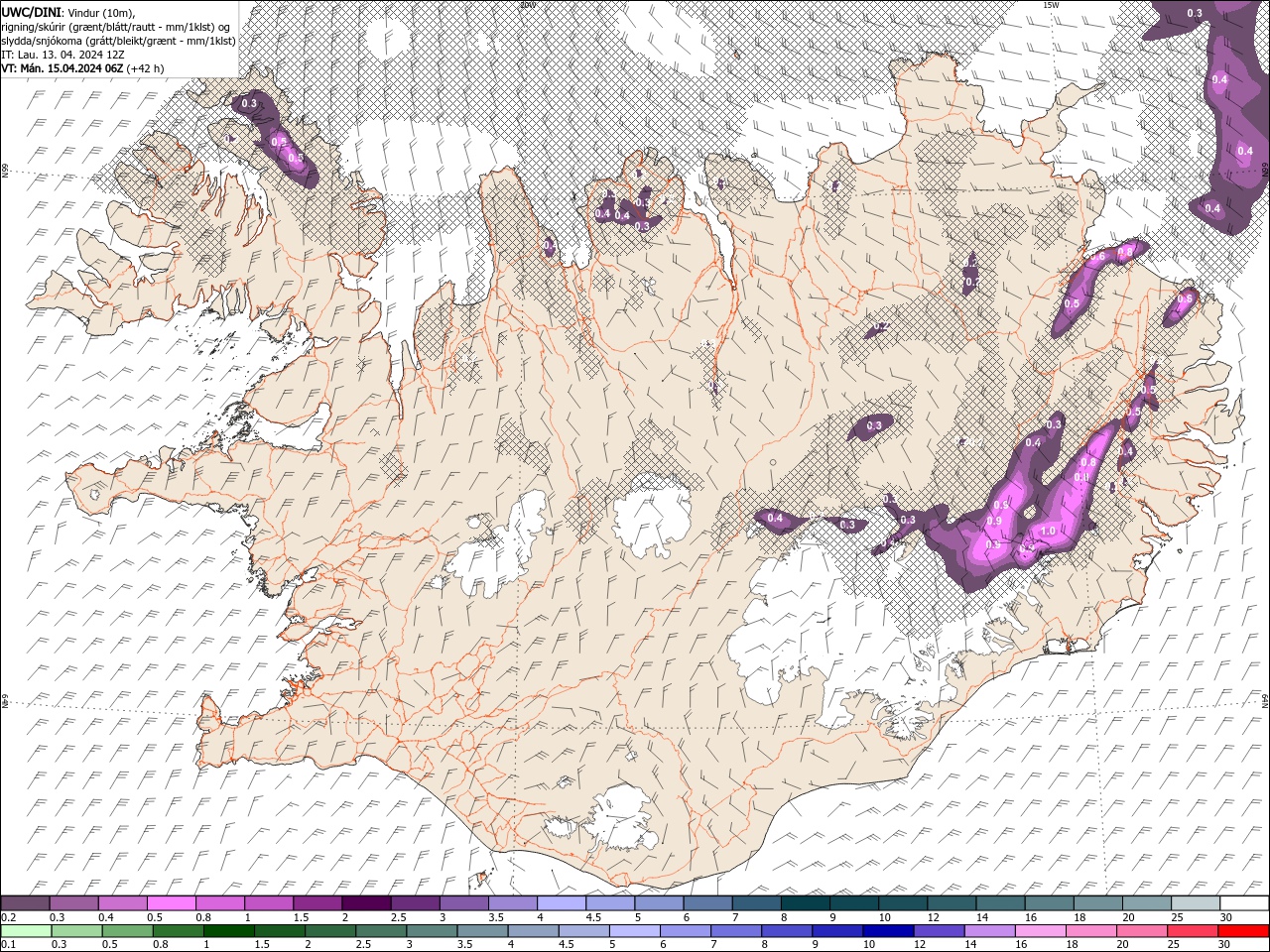The width and height of the screenshot is (1270, 952).
Task: Click the '0.6' value near the east coast
Action: coord(1184,299)
